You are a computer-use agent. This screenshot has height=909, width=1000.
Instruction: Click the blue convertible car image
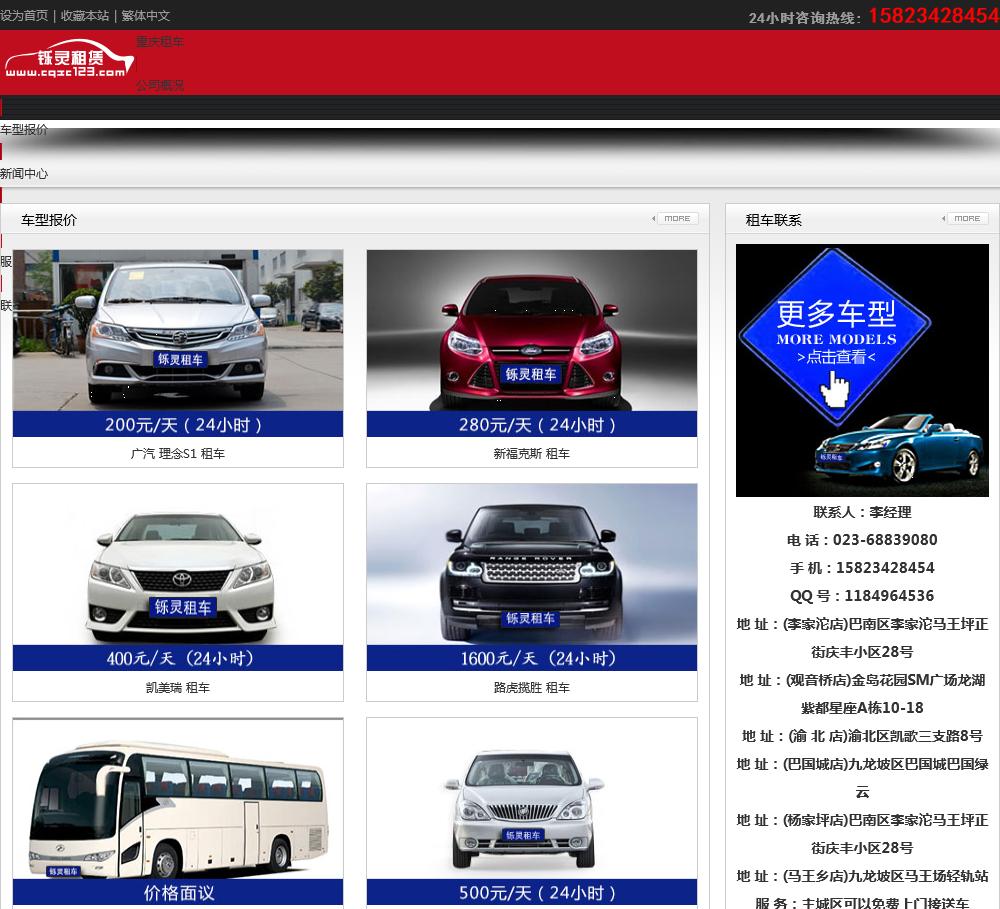pyautogui.click(x=900, y=448)
